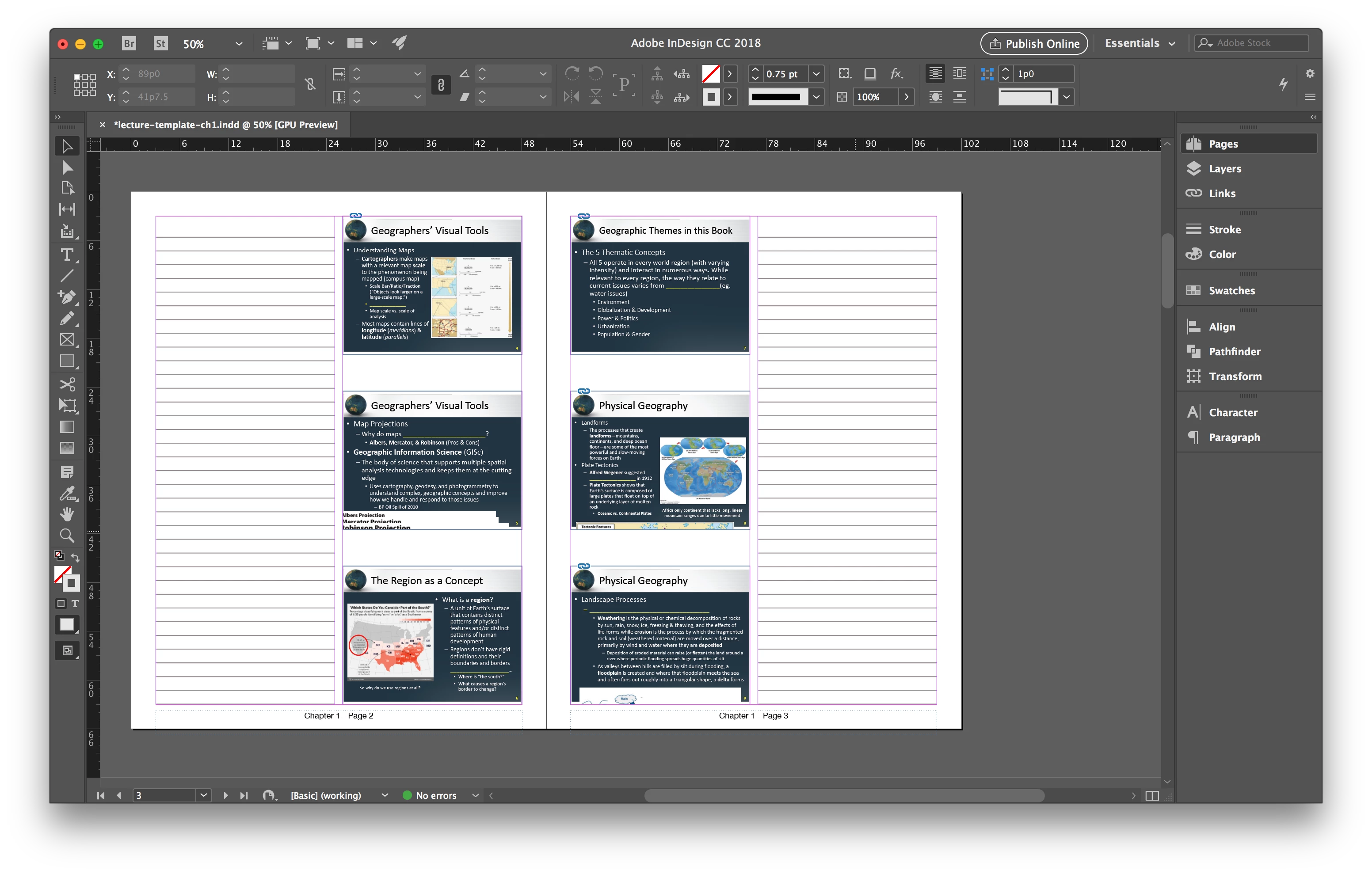Click the black stroke style swatch
Screen dimensions: 1372x874
tap(776, 97)
